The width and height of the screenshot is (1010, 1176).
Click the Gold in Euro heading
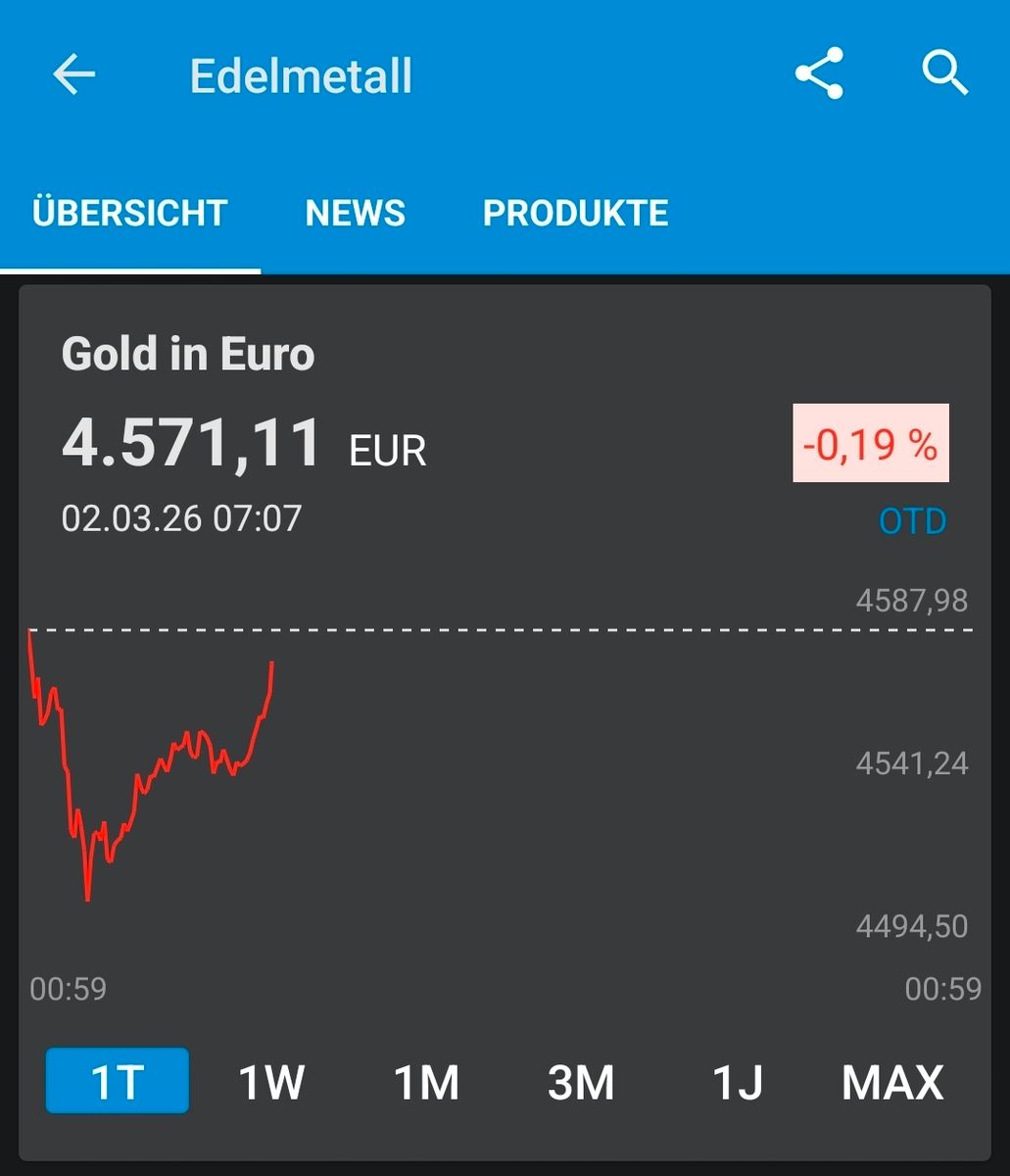pyautogui.click(x=188, y=354)
